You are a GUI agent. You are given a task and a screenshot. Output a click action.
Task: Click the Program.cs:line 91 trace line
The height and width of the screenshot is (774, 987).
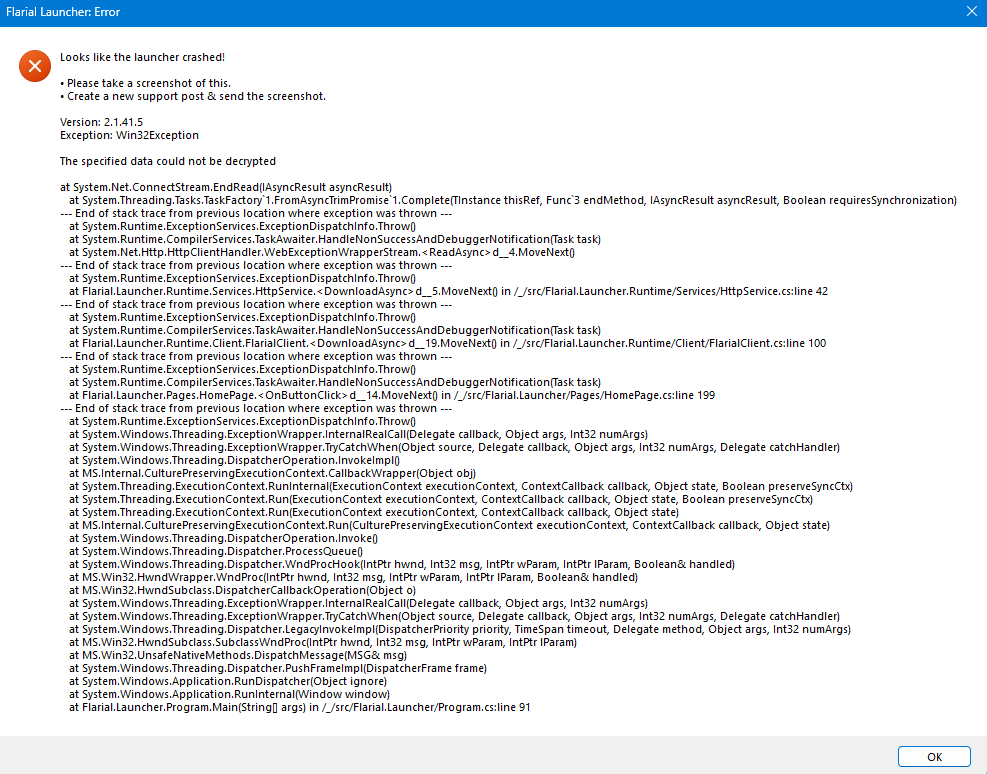[300, 707]
